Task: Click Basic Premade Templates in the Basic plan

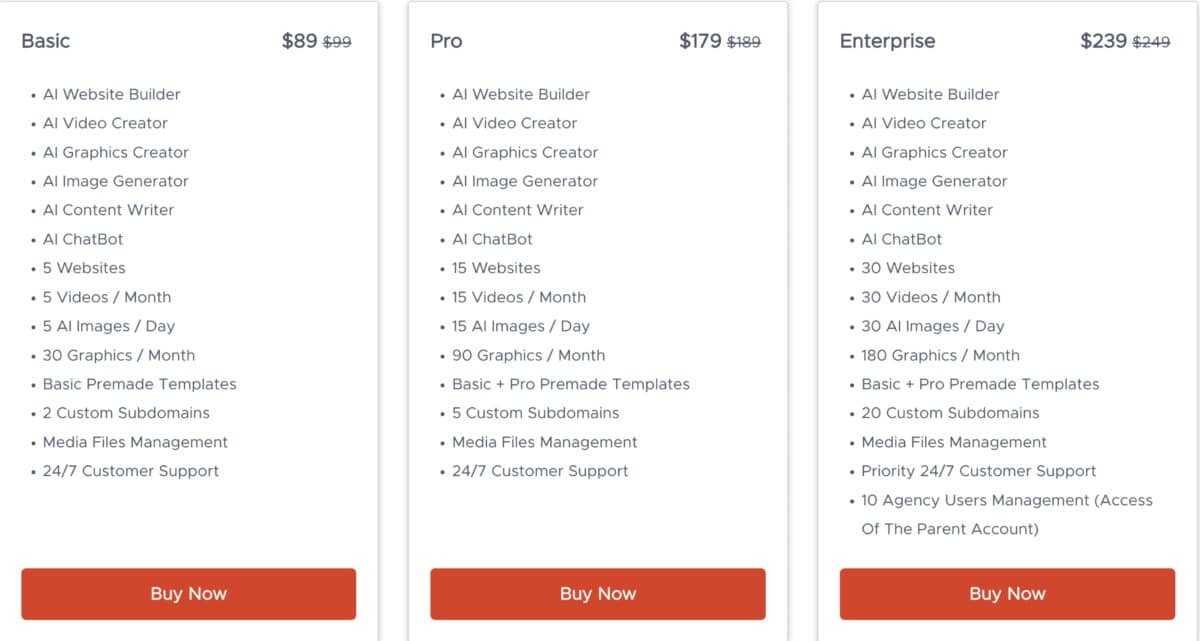Action: [139, 384]
